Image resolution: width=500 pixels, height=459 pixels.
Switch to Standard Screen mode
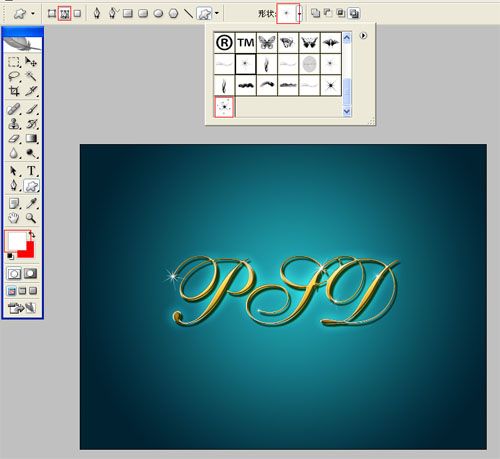point(12,291)
